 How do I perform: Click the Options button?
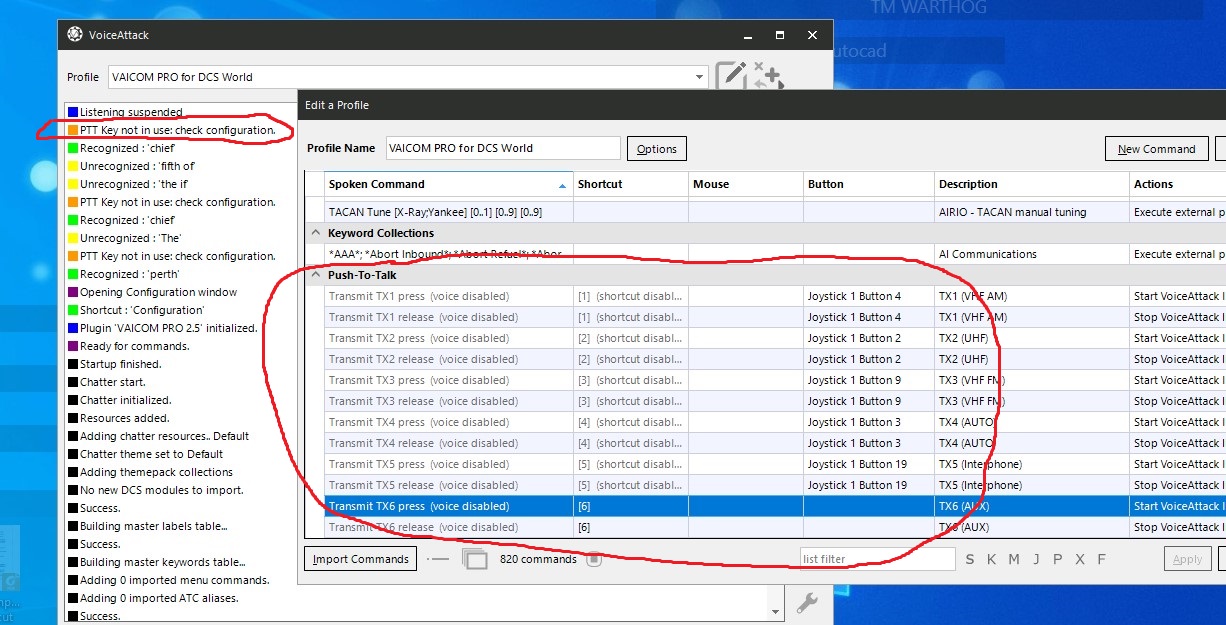pyautogui.click(x=657, y=149)
